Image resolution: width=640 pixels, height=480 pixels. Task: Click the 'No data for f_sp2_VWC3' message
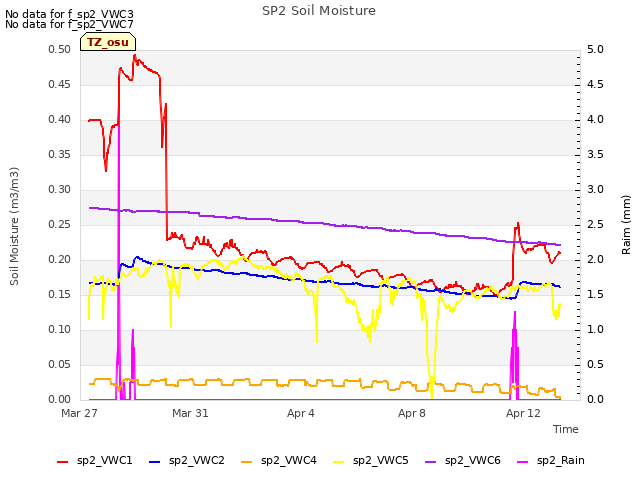pos(69,14)
